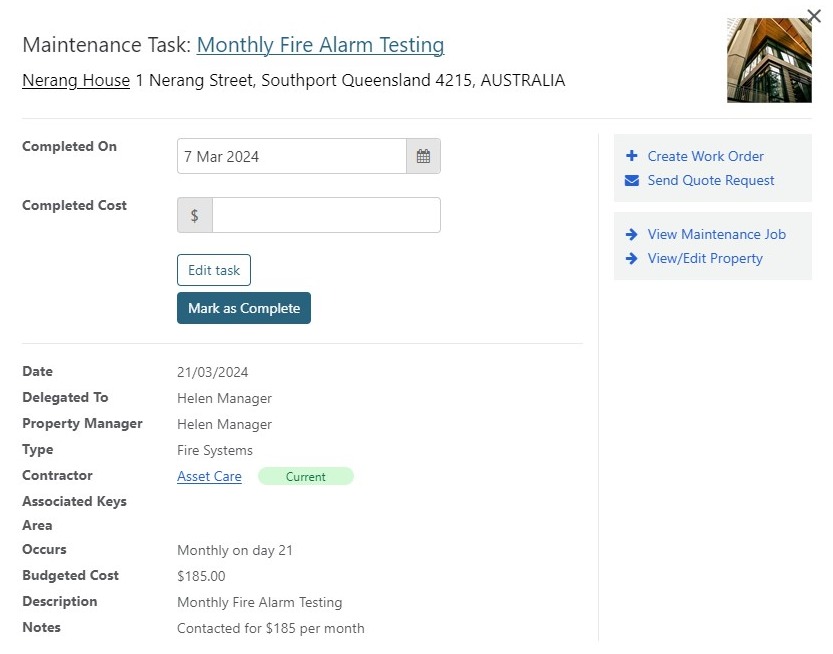Open the Asset Care contractor link
833x654 pixels.
click(209, 477)
